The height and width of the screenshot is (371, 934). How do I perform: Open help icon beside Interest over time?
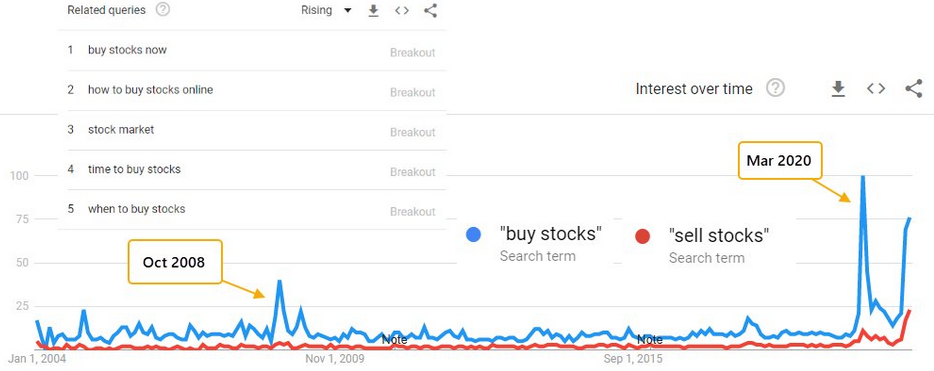(775, 89)
